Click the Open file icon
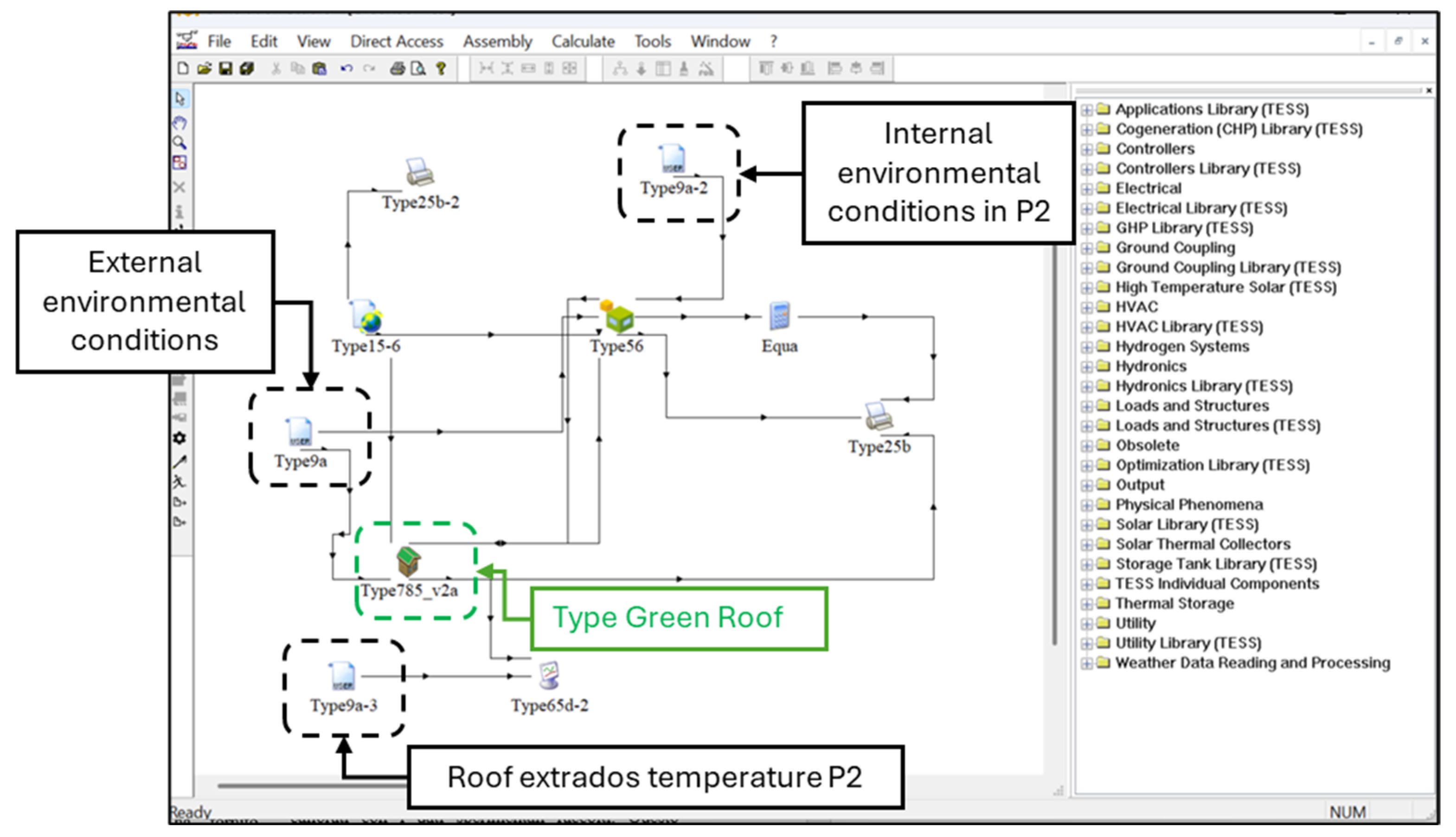The image size is (1456, 837). pyautogui.click(x=204, y=69)
